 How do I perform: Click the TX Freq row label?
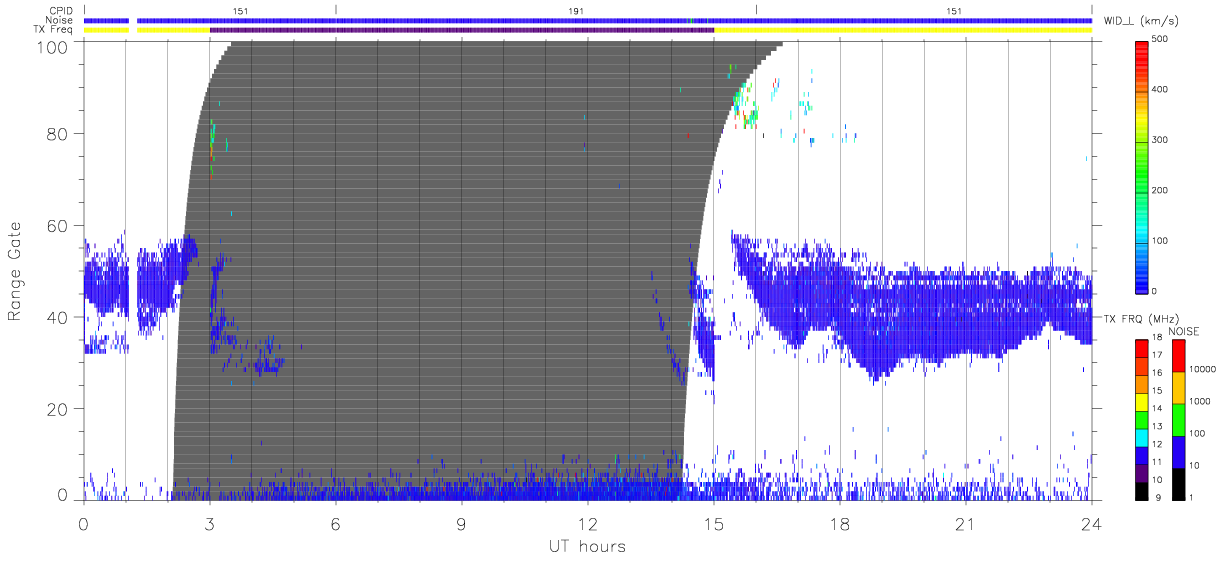click(54, 30)
